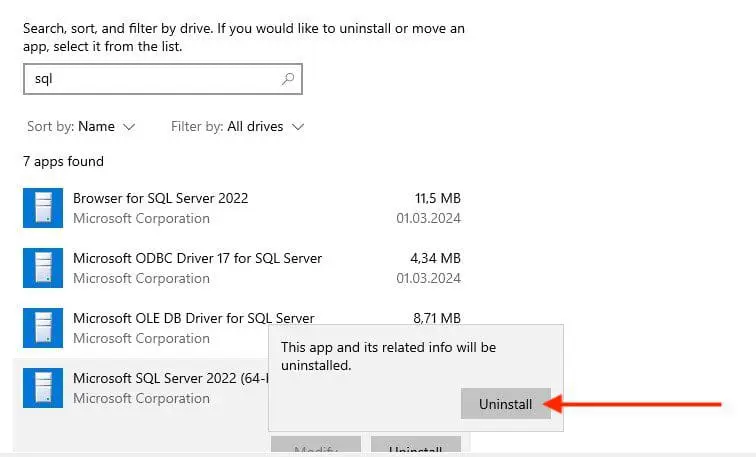This screenshot has height=457, width=756.
Task: Click the 8,71 MB size value
Action: [437, 318]
